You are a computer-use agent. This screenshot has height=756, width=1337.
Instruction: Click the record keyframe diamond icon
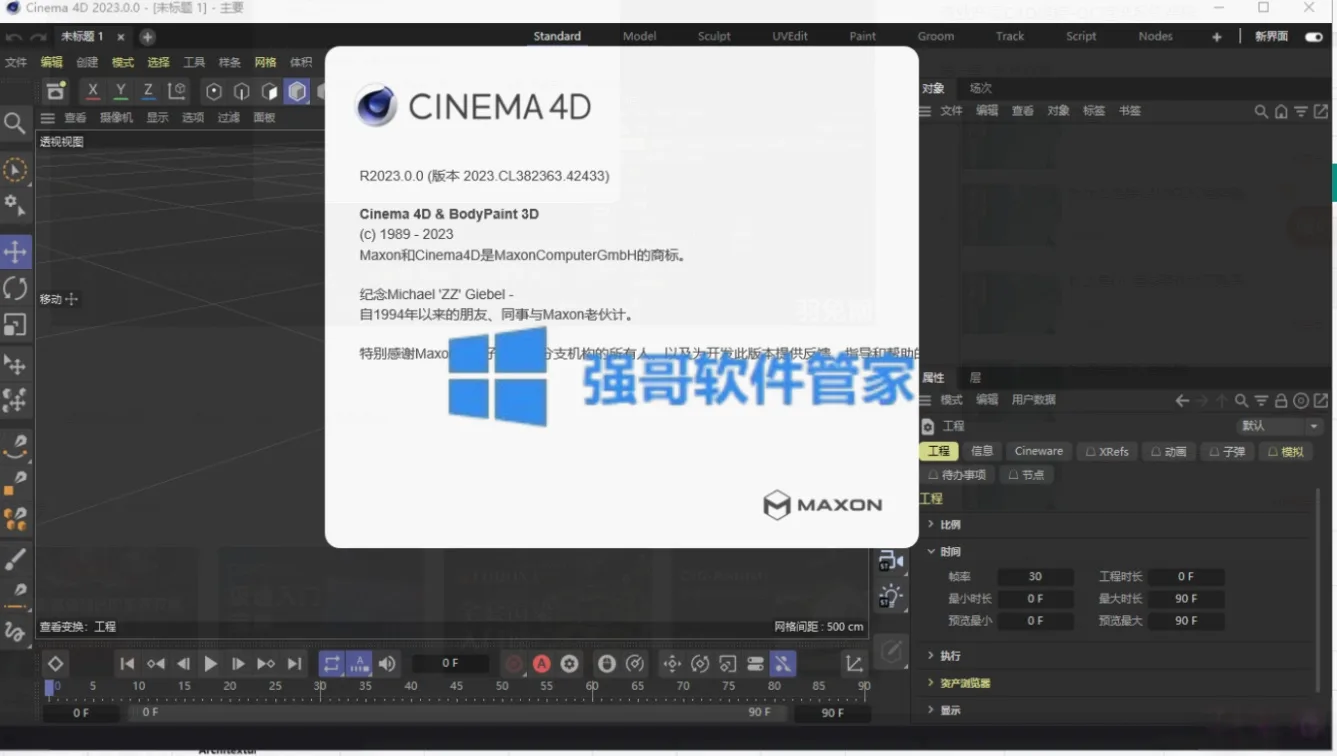coord(55,663)
